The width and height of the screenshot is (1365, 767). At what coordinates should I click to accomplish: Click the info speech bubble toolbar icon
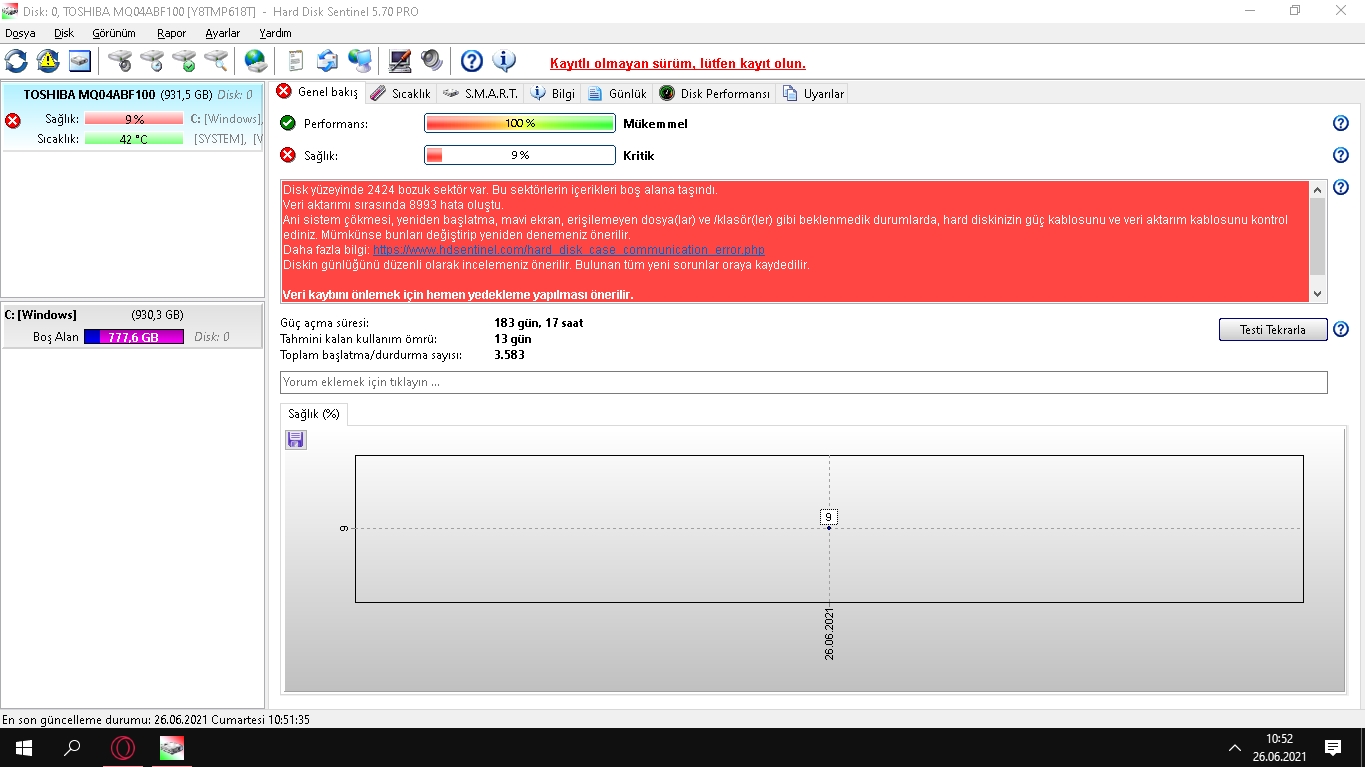pos(504,61)
